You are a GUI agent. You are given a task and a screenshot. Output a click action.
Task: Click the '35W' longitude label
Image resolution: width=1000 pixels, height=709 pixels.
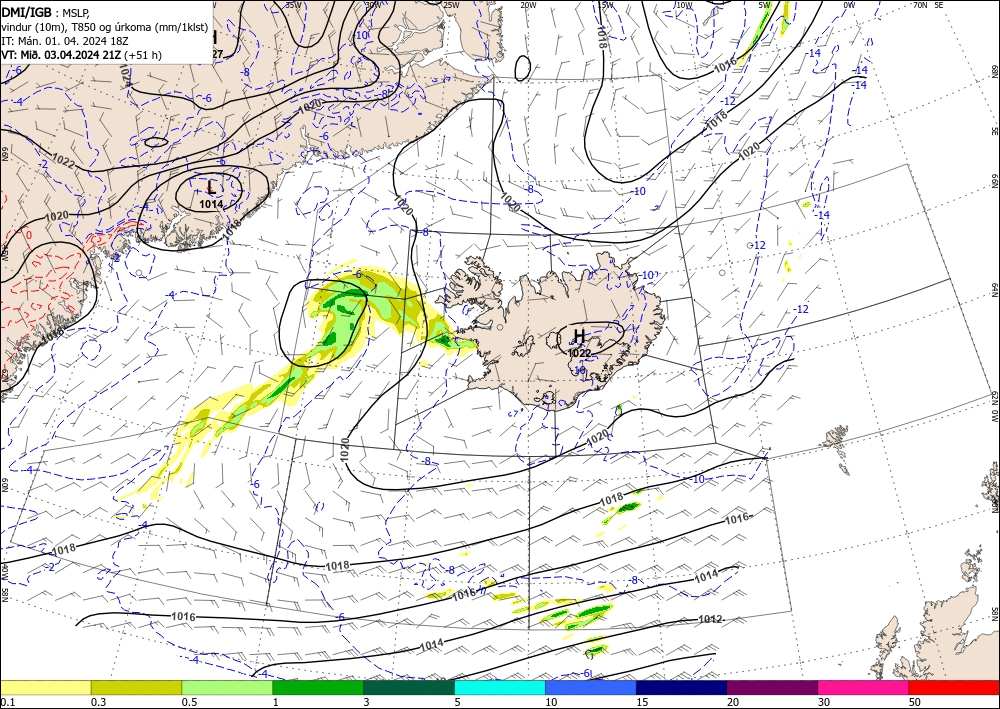293,4
